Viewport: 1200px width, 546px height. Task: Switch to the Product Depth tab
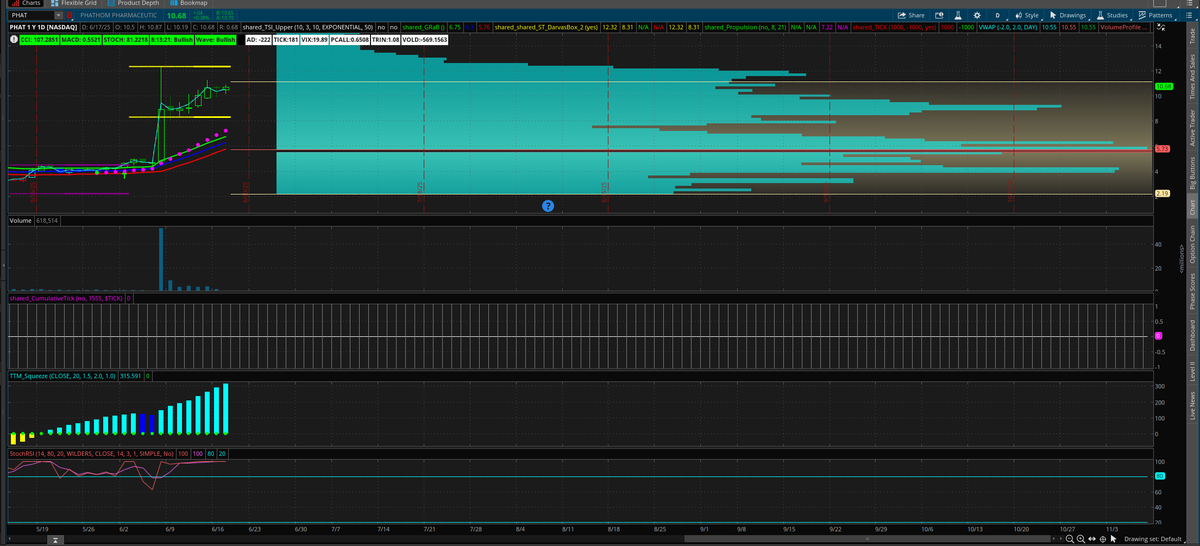pos(133,3)
